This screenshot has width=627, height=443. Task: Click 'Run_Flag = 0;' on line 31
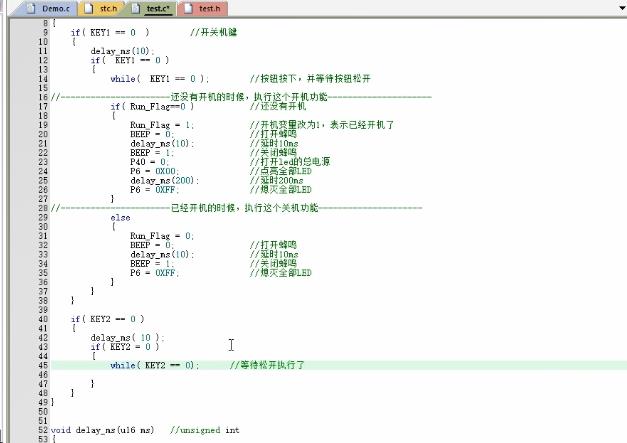coord(162,236)
